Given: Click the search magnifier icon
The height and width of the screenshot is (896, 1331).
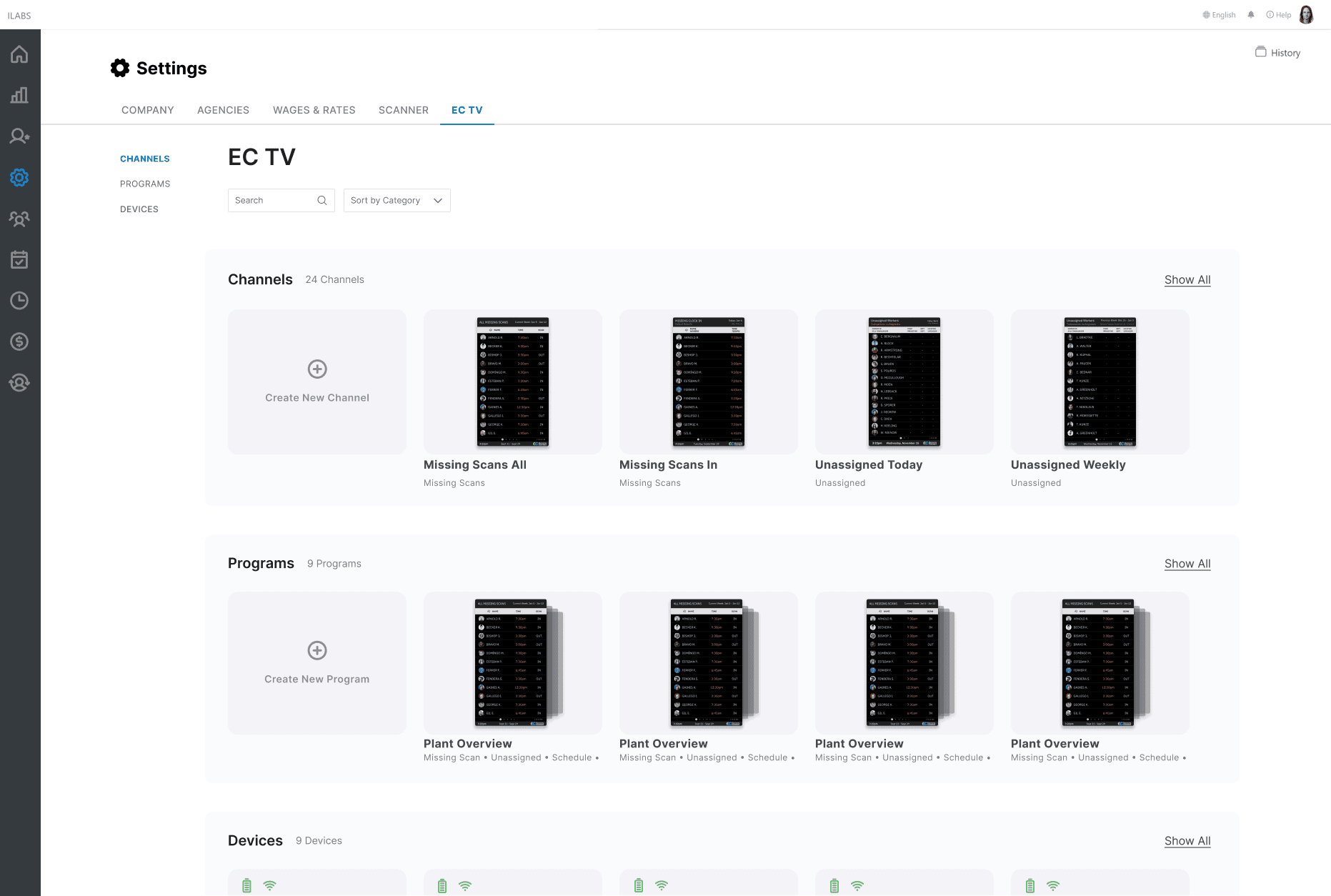Looking at the screenshot, I should (x=322, y=200).
